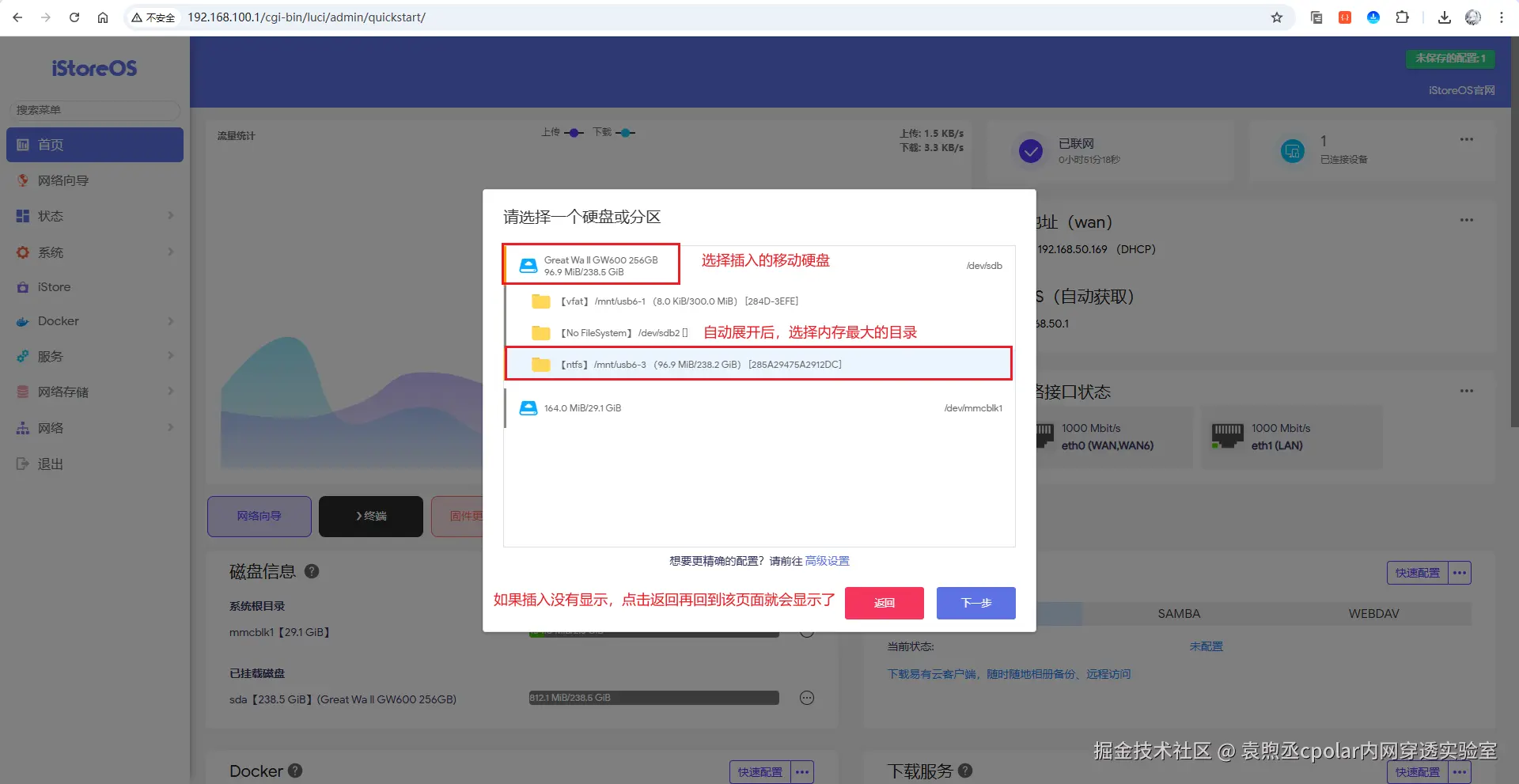Select the vfat /mnt/usb6-1 partition
Screen dimensions: 1519x784
[x=759, y=301]
